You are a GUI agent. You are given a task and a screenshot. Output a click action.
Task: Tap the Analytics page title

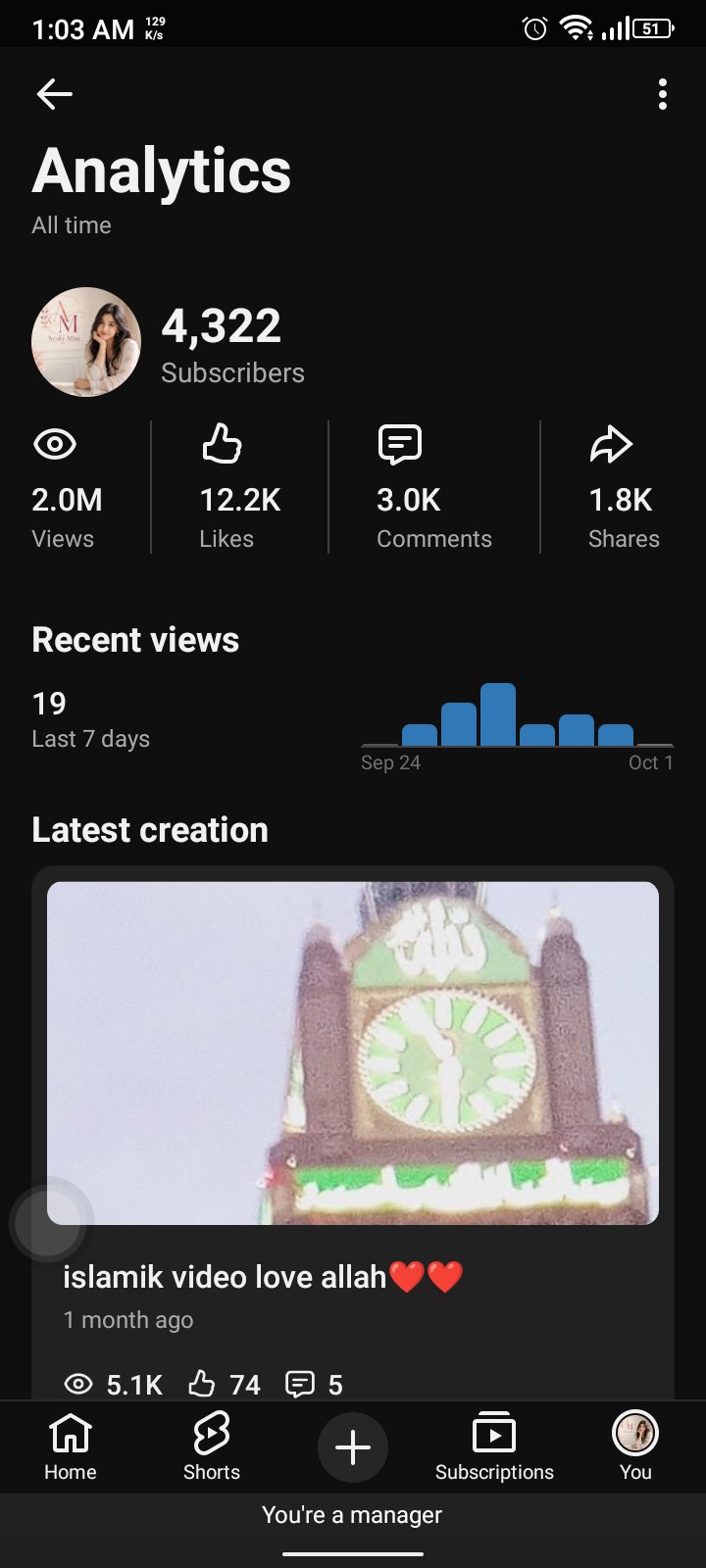(x=162, y=171)
